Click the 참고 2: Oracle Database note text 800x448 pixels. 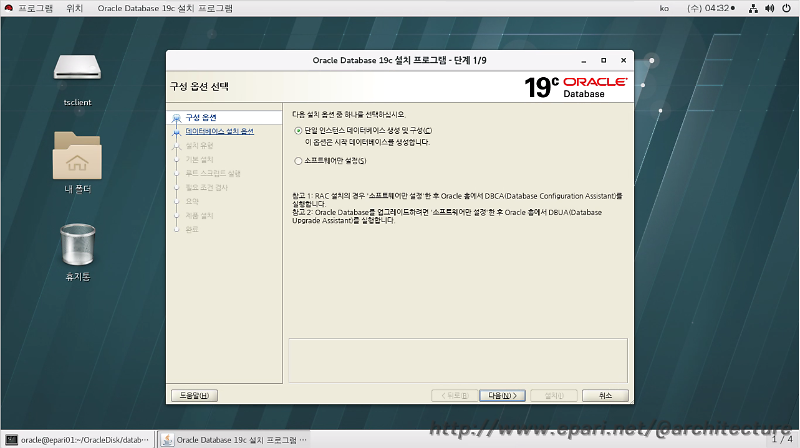click(x=447, y=216)
